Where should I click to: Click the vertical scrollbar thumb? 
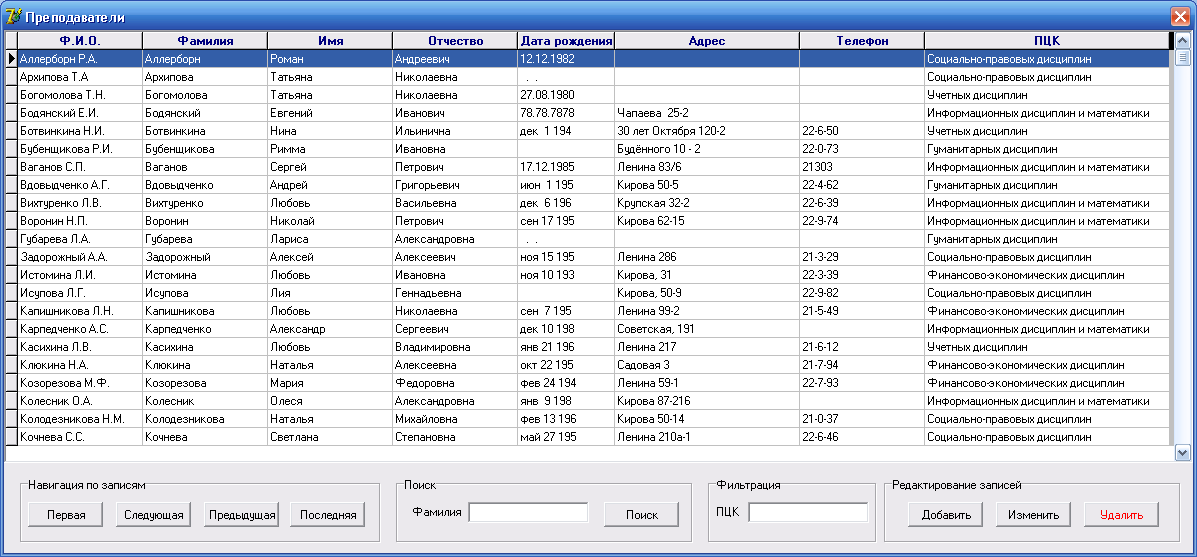tap(1182, 58)
